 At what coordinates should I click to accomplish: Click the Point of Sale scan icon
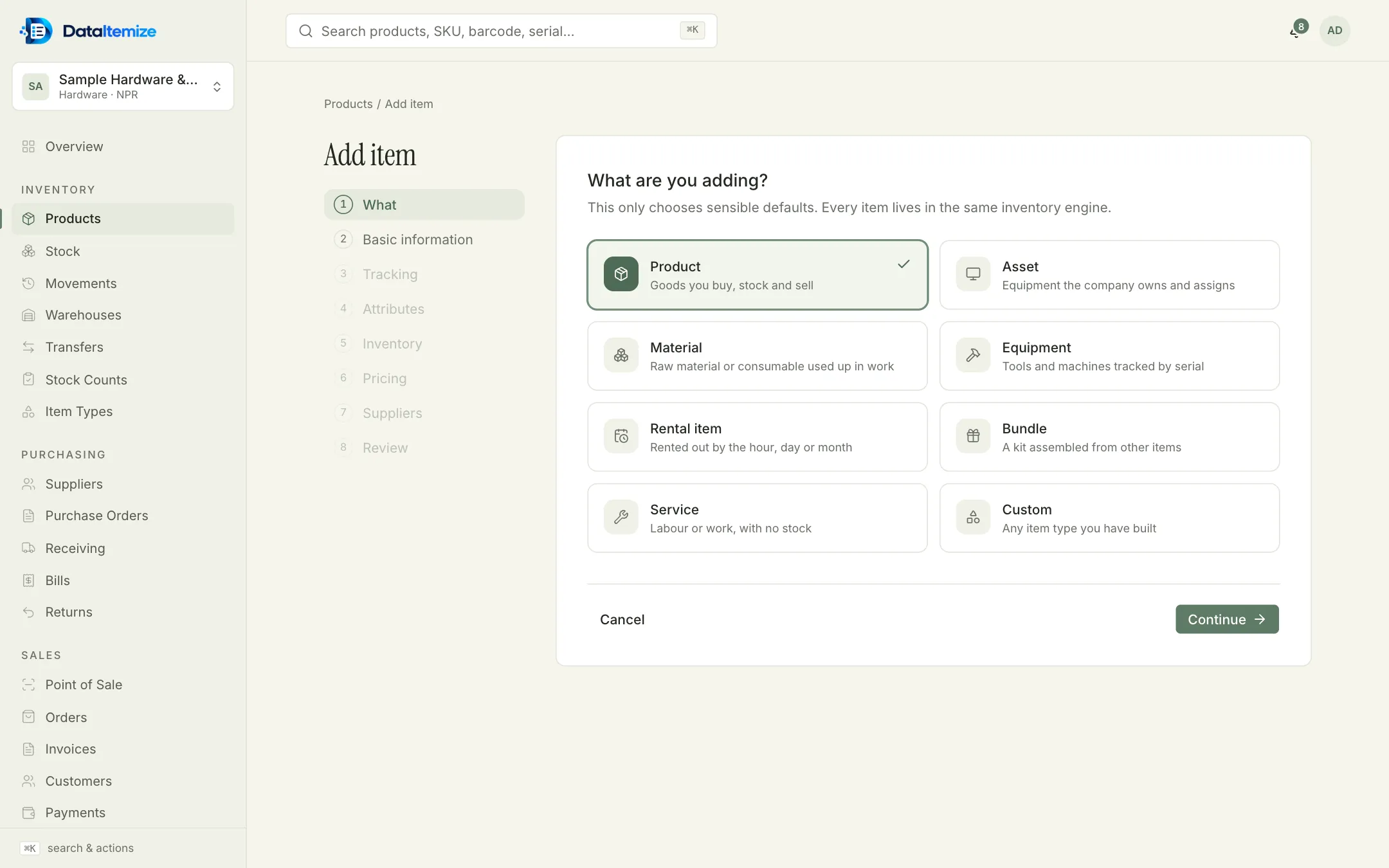click(x=28, y=685)
